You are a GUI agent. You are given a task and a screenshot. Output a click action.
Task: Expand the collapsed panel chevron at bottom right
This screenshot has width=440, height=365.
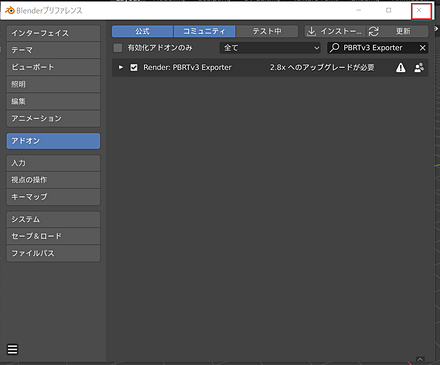click(420, 359)
